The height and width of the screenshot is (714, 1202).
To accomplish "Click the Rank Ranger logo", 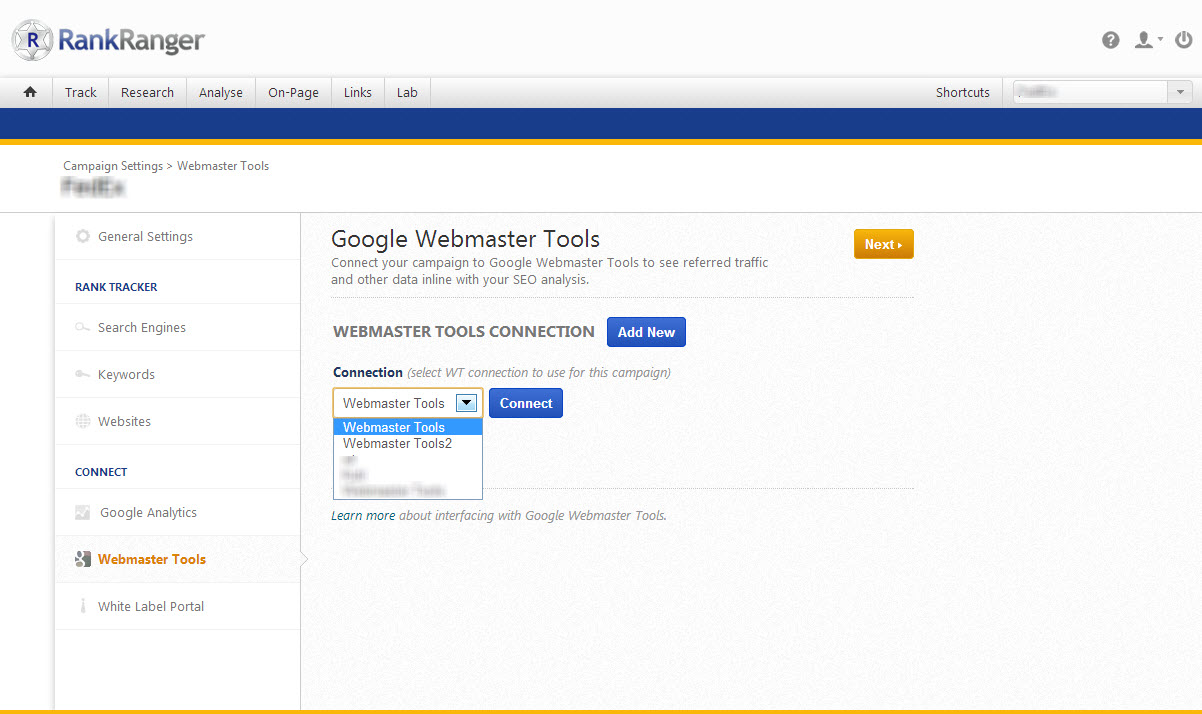I will pos(108,40).
